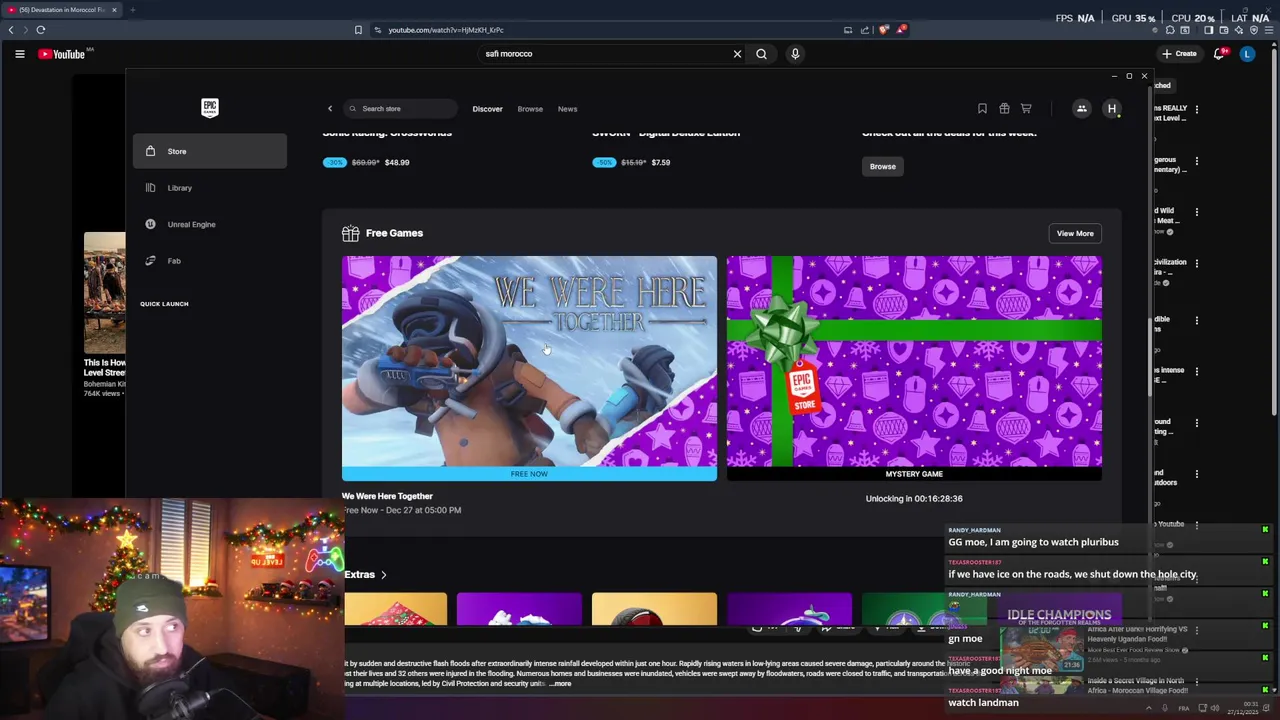
Task: Open browser extensions puzzle icon
Action: tap(1170, 30)
